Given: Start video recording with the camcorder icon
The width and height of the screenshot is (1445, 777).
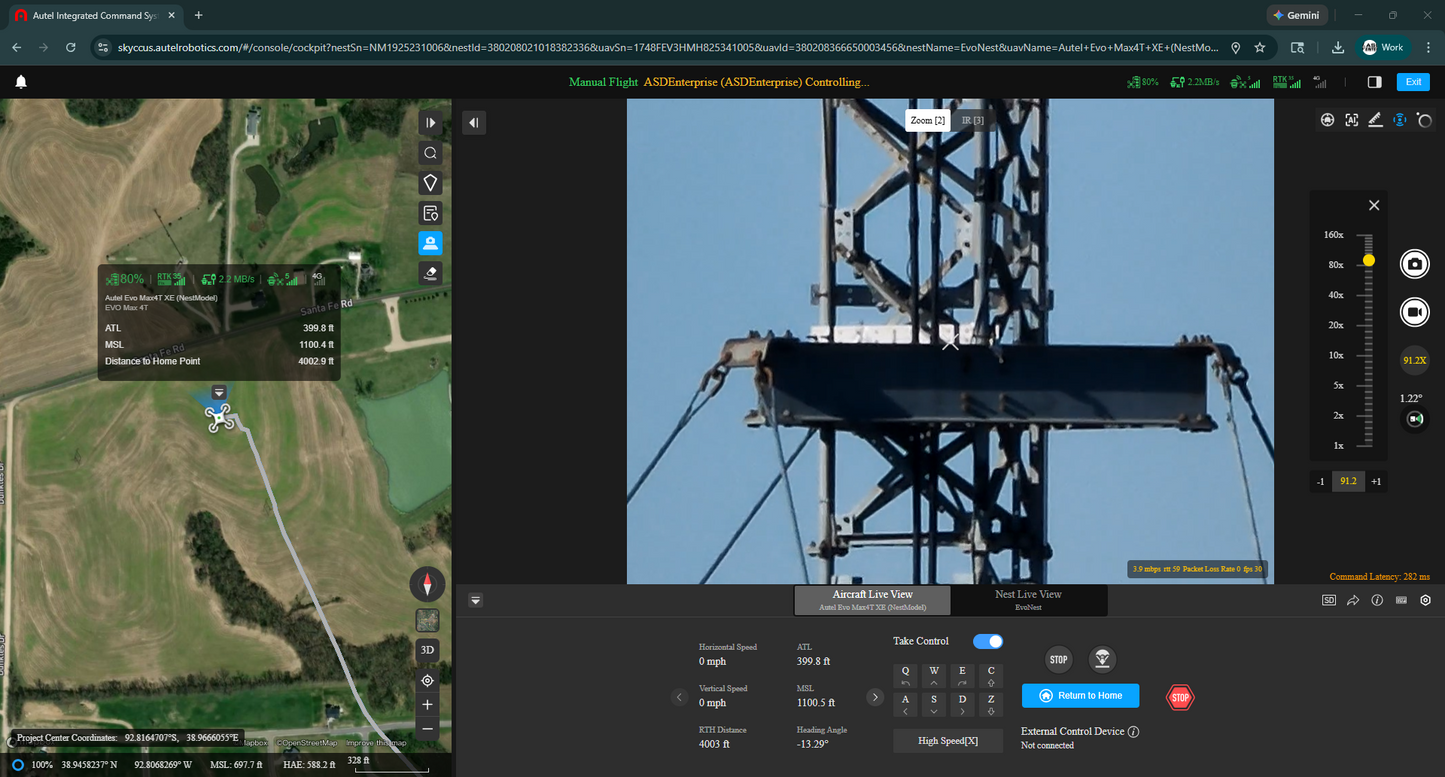Looking at the screenshot, I should pos(1414,311).
